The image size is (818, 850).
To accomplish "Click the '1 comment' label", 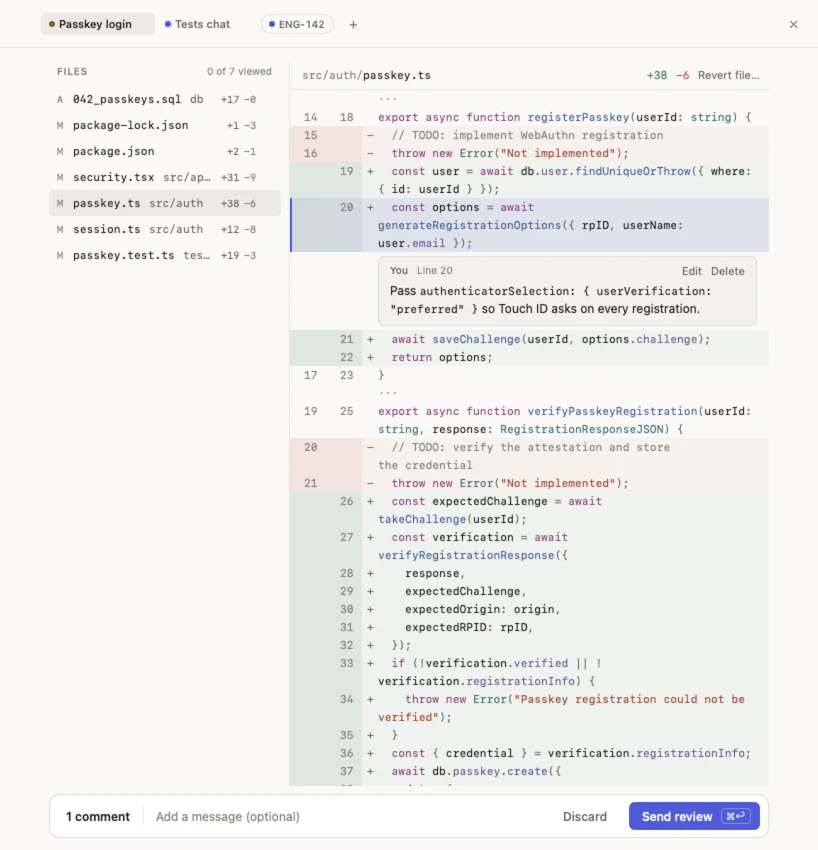I will pyautogui.click(x=98, y=816).
